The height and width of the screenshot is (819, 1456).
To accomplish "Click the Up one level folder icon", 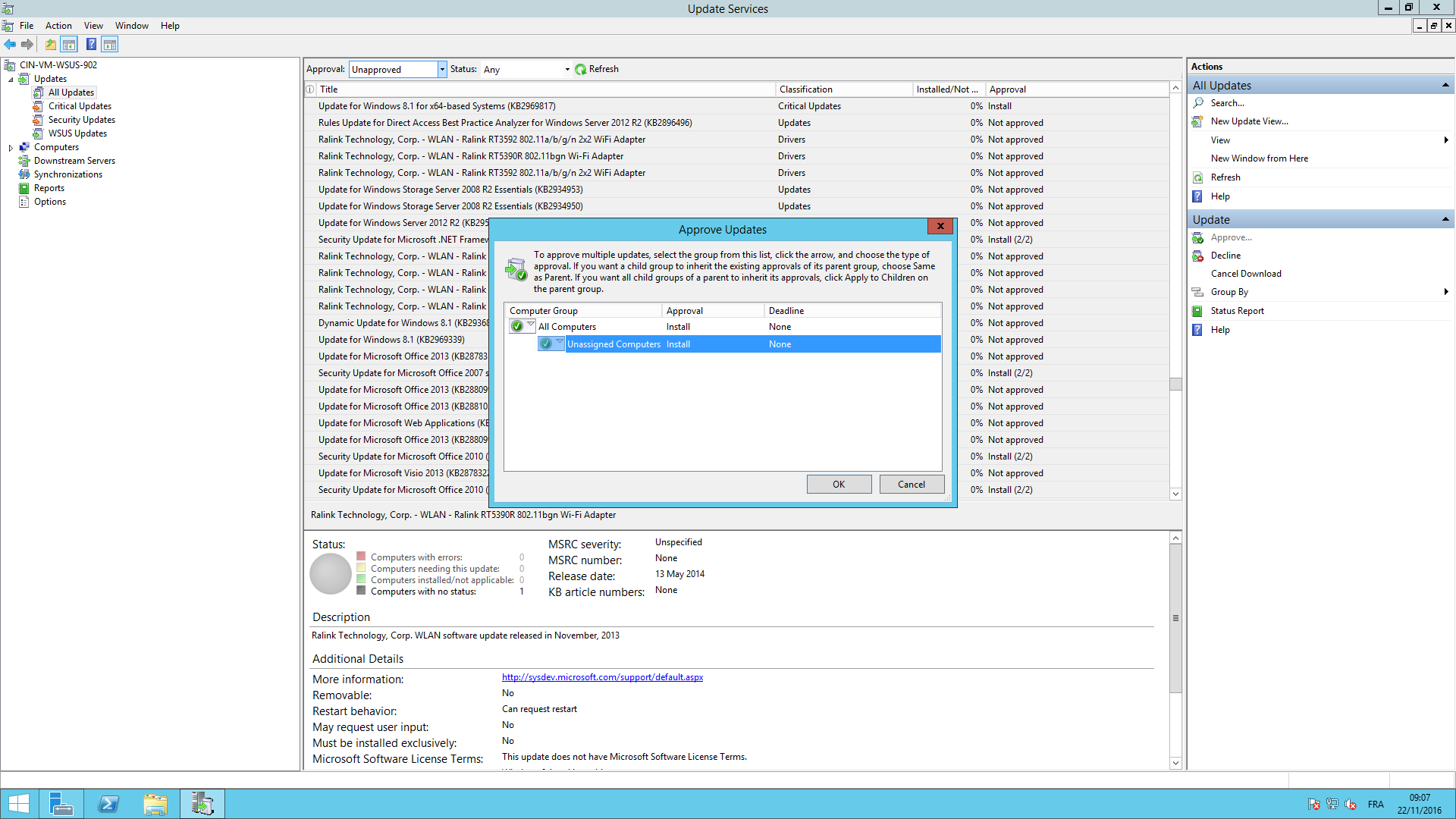I will (x=51, y=45).
